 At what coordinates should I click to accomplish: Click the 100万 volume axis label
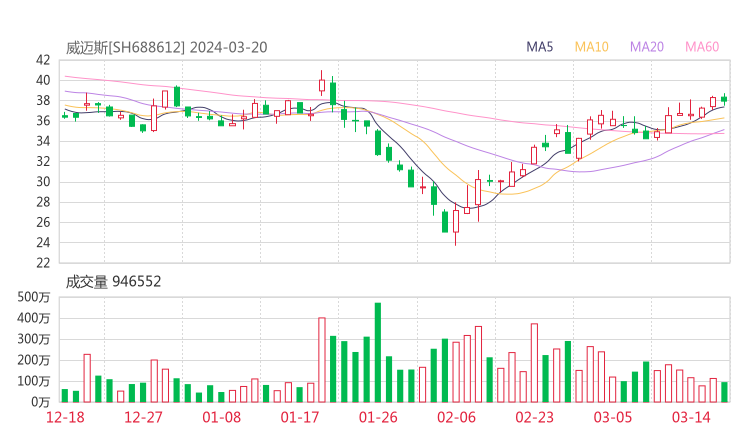[x=33, y=381]
